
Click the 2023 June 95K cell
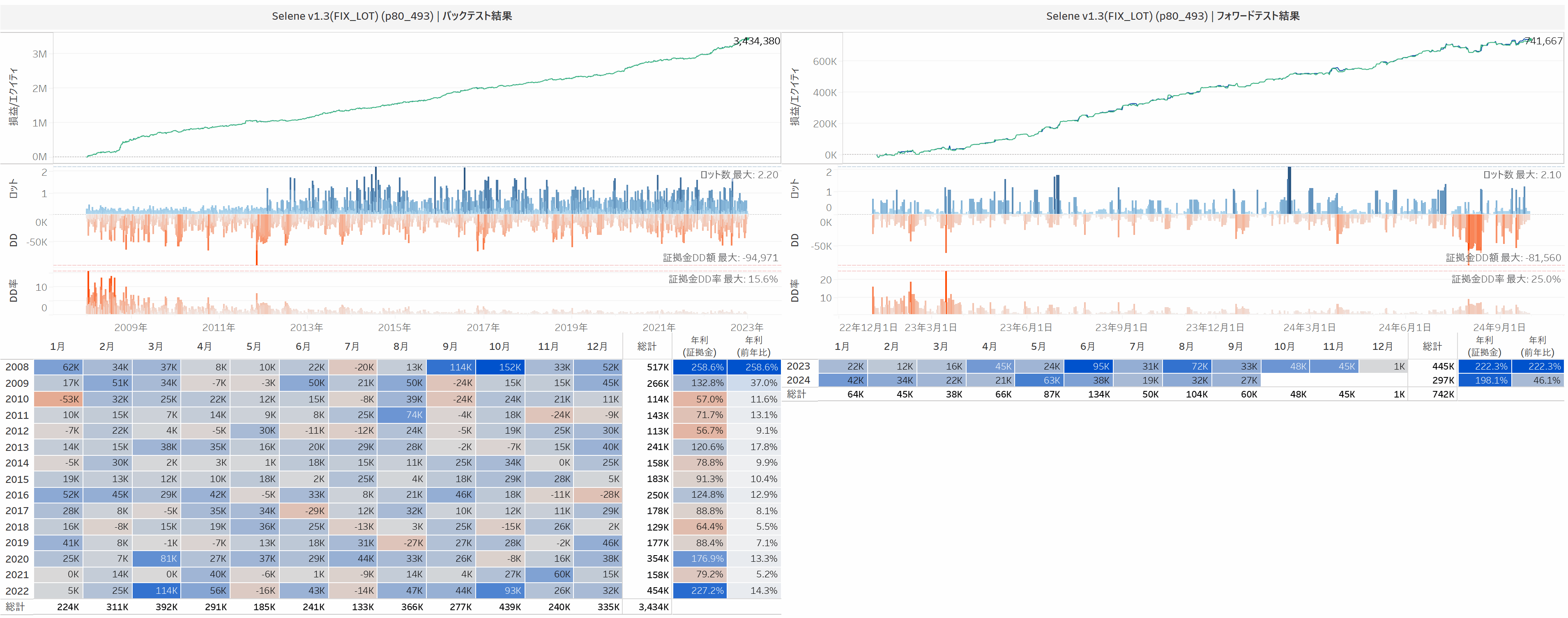coord(1088,366)
